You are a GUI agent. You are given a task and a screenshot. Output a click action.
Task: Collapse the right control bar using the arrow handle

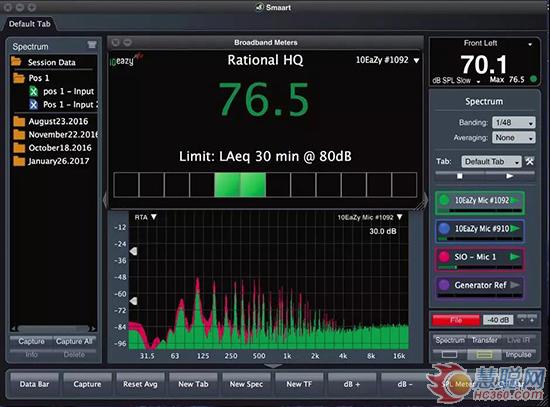(425, 200)
